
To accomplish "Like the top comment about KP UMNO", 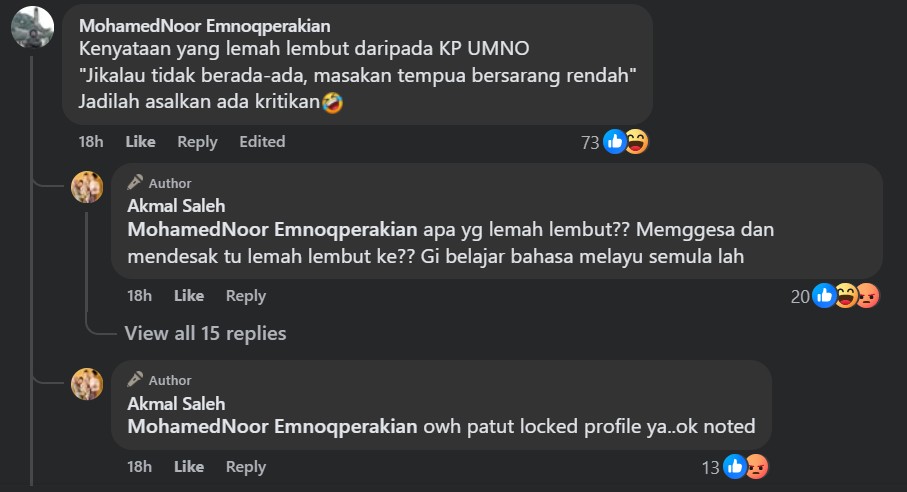I will (141, 142).
